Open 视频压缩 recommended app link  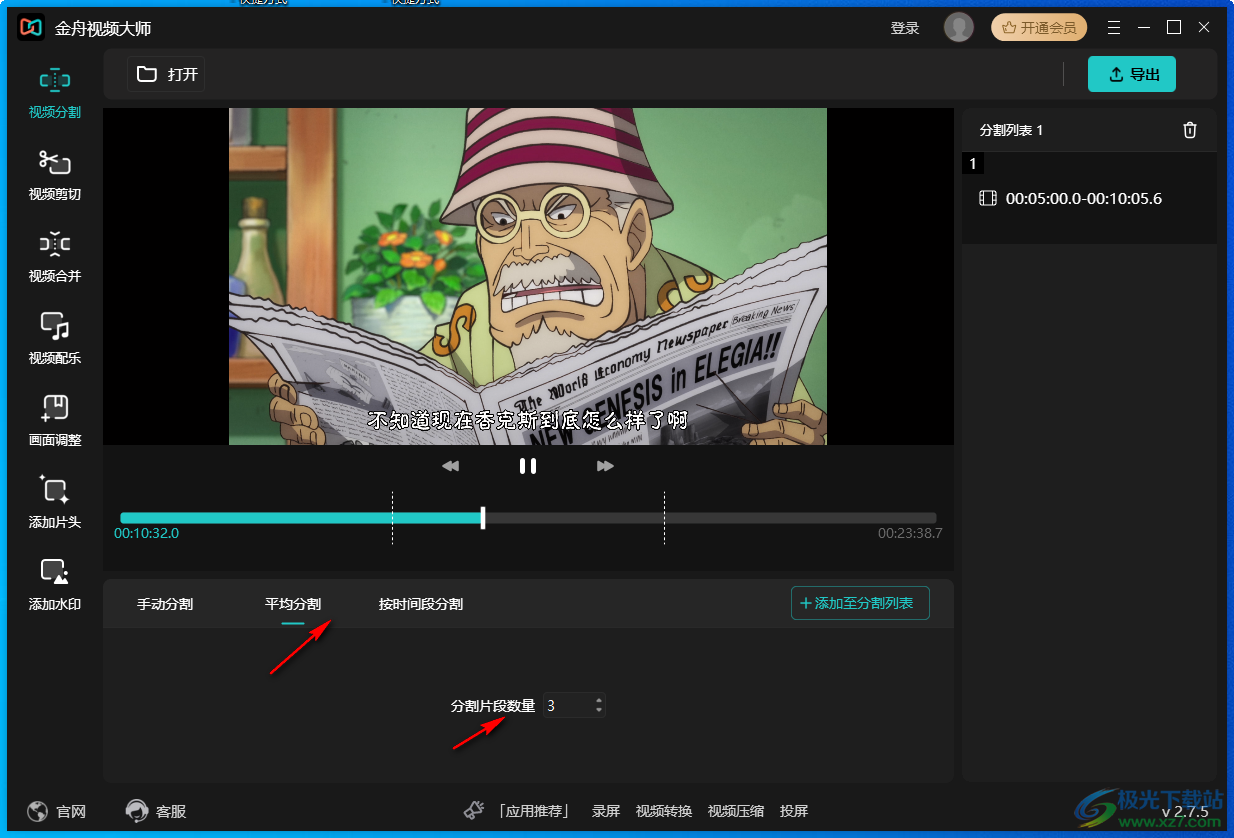point(736,811)
